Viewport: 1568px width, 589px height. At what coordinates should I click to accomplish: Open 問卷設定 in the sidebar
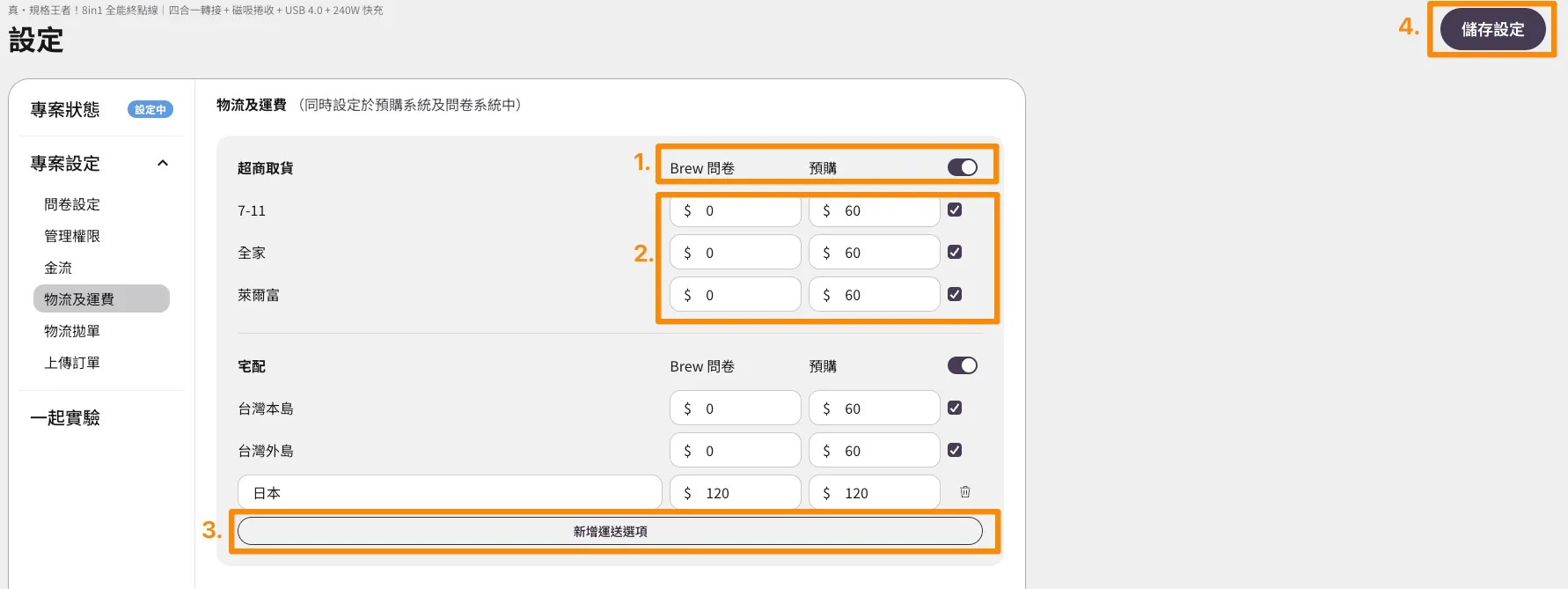72,204
